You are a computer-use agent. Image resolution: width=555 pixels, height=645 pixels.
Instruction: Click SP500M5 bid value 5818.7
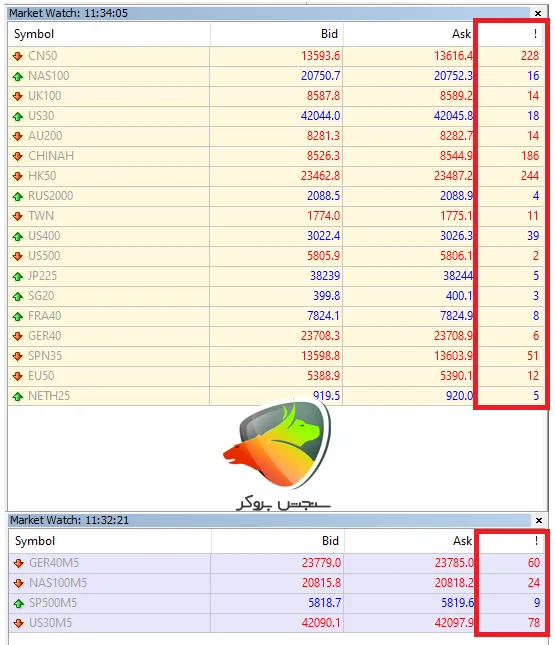click(325, 603)
